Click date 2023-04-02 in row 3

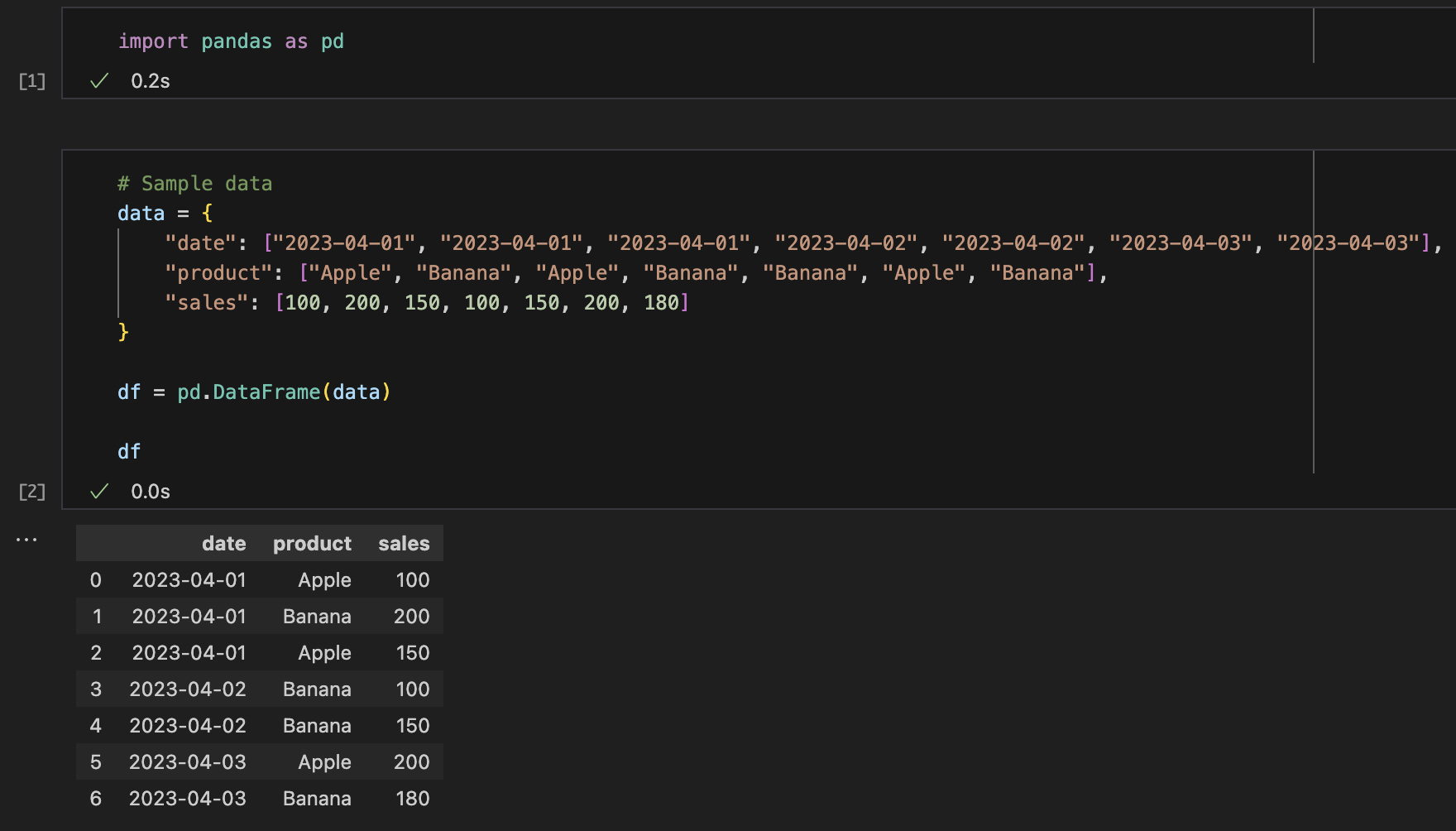pos(188,689)
